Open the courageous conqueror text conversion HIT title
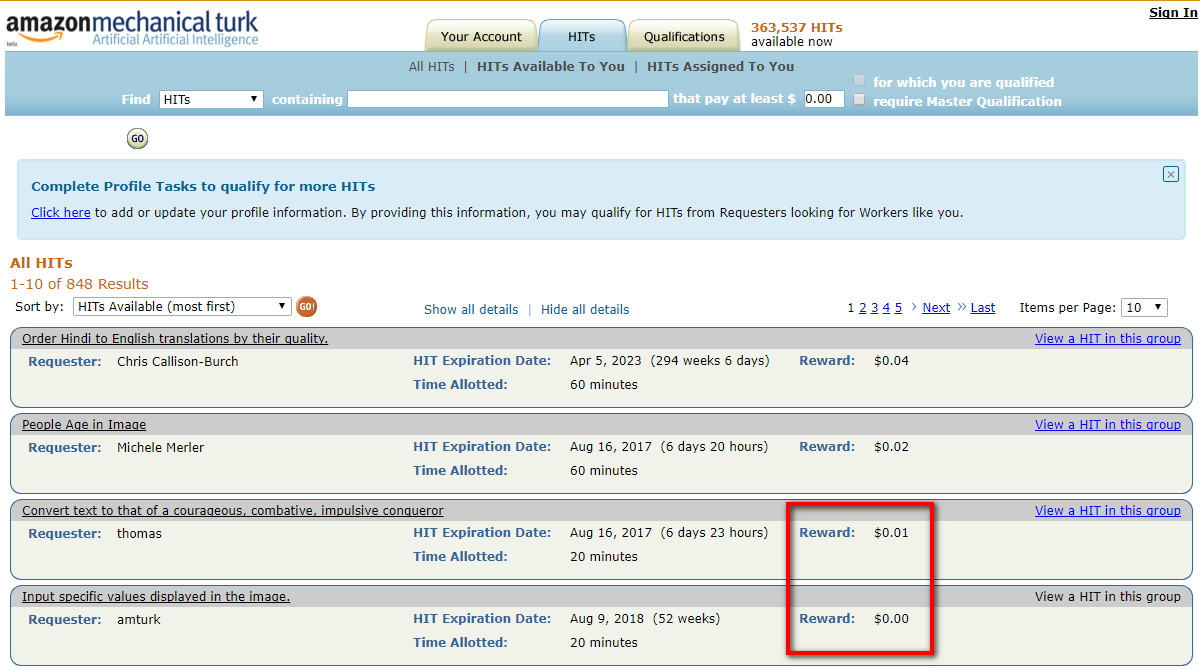The height and width of the screenshot is (670, 1200). (233, 511)
